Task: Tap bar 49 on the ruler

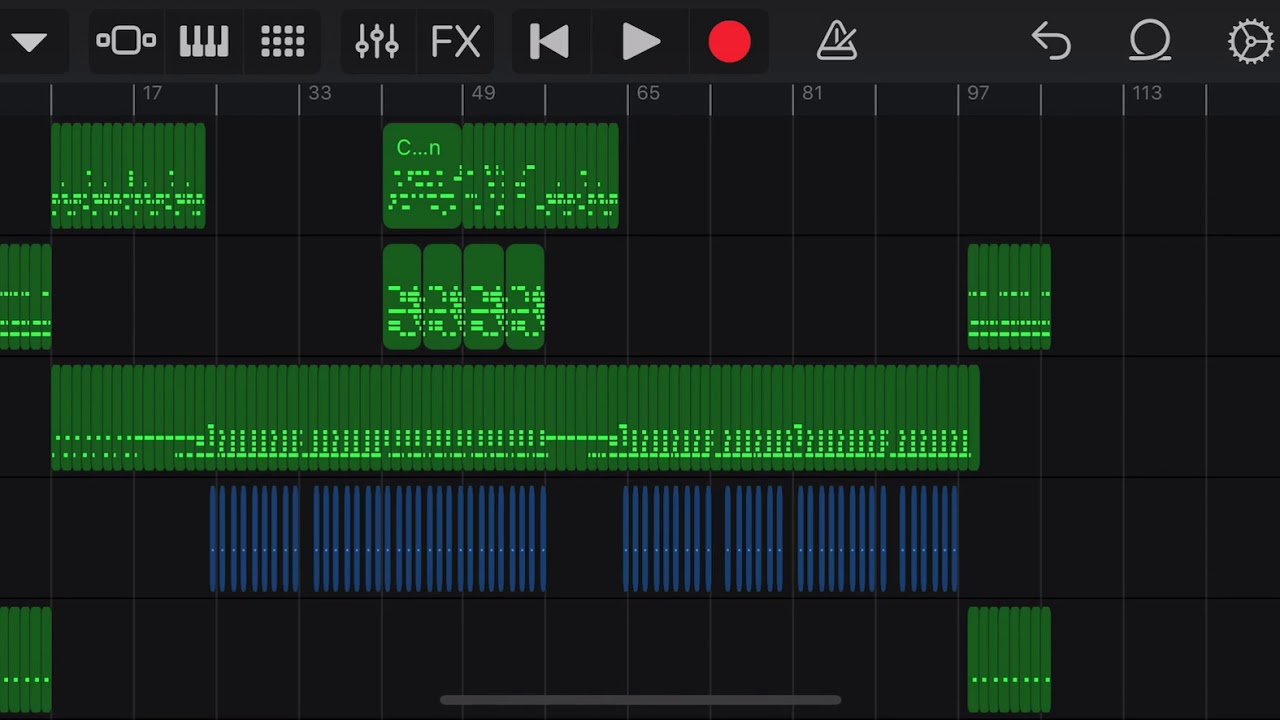Action: [x=483, y=93]
